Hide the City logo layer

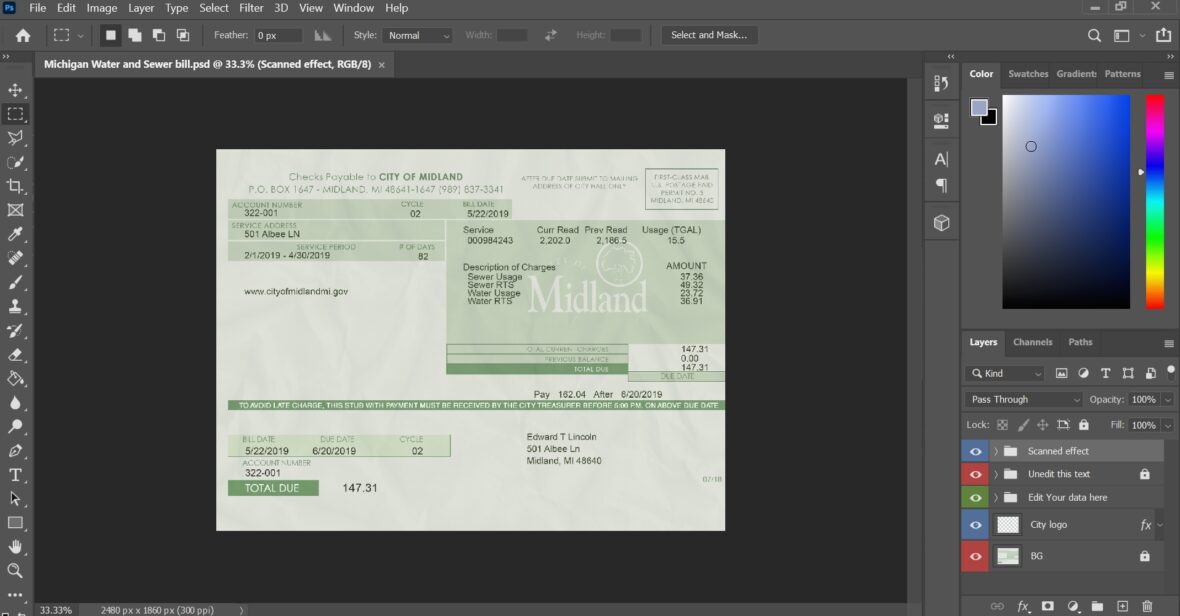pyautogui.click(x=975, y=525)
